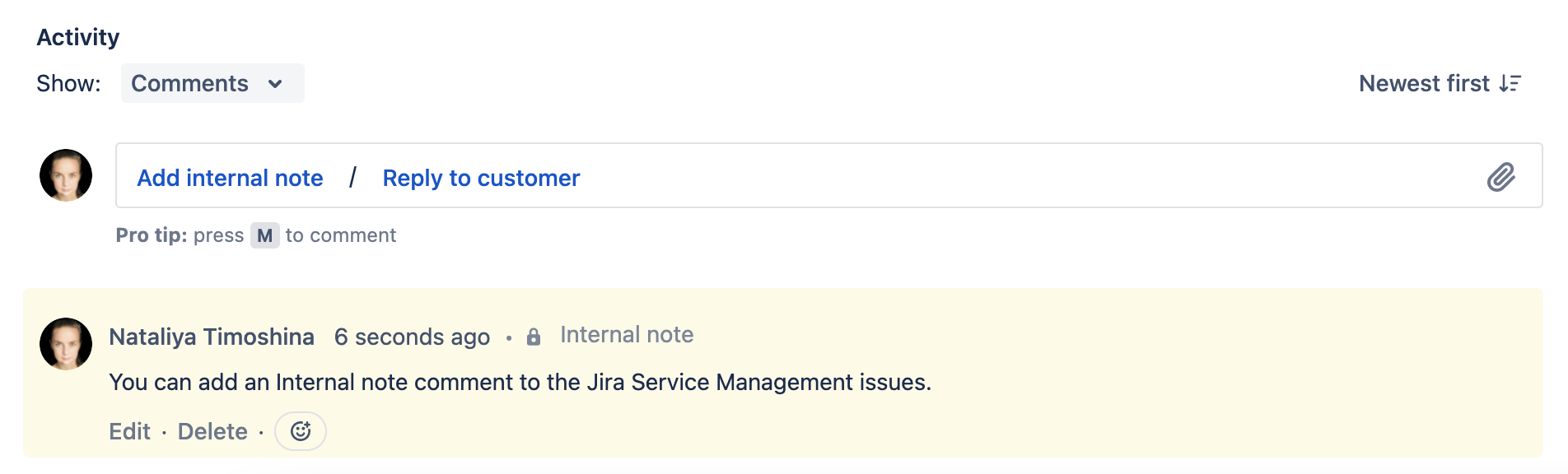The image size is (1568, 474).
Task: Delete the internal note comment
Action: pyautogui.click(x=212, y=431)
